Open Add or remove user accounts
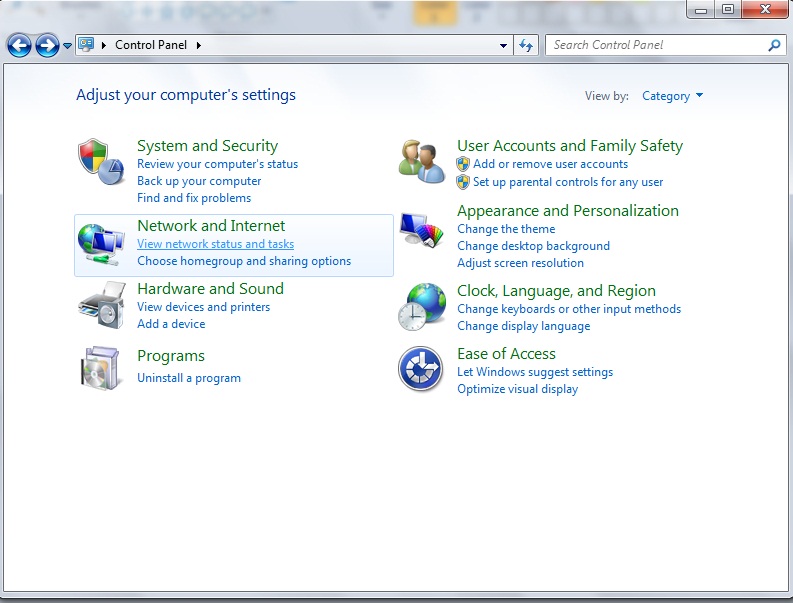This screenshot has height=603, width=793. (550, 164)
